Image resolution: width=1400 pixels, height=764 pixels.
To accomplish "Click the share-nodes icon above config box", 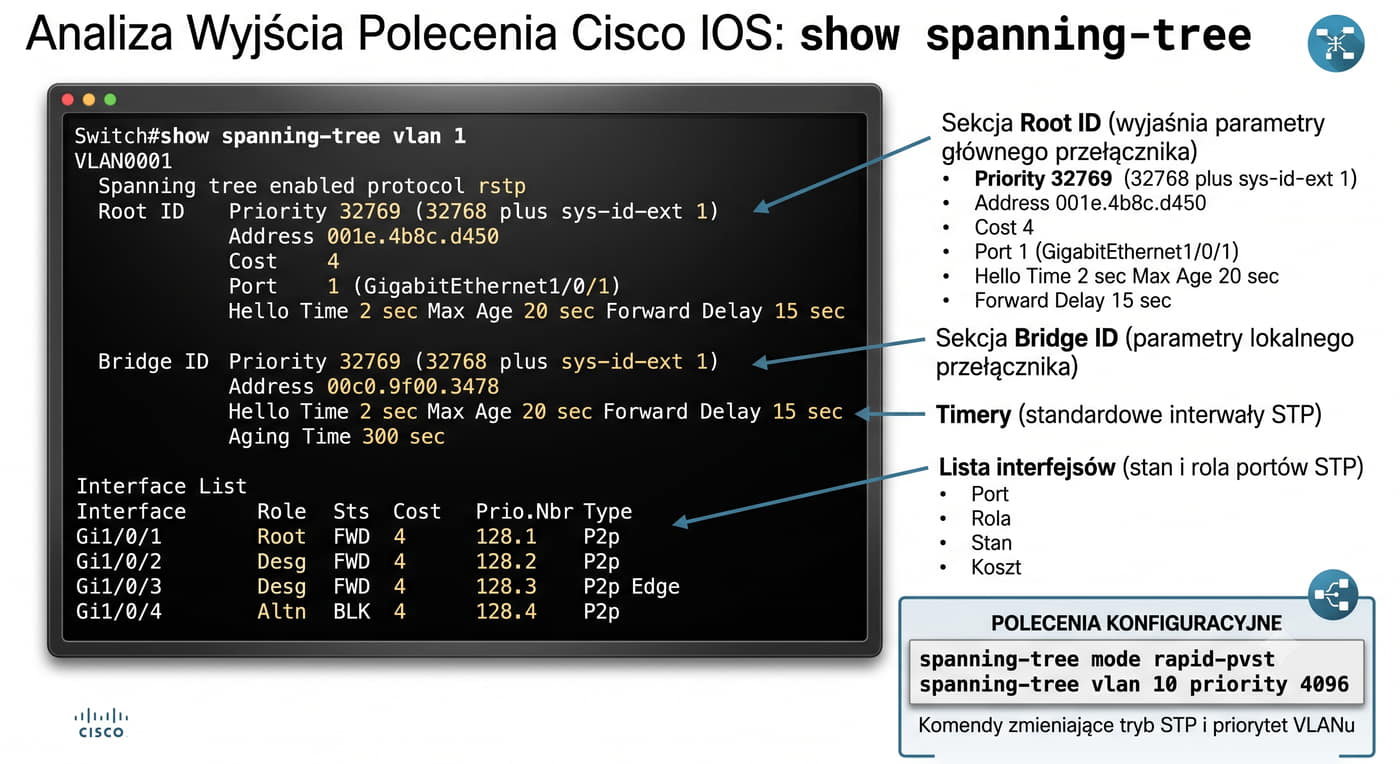I will (x=1334, y=596).
